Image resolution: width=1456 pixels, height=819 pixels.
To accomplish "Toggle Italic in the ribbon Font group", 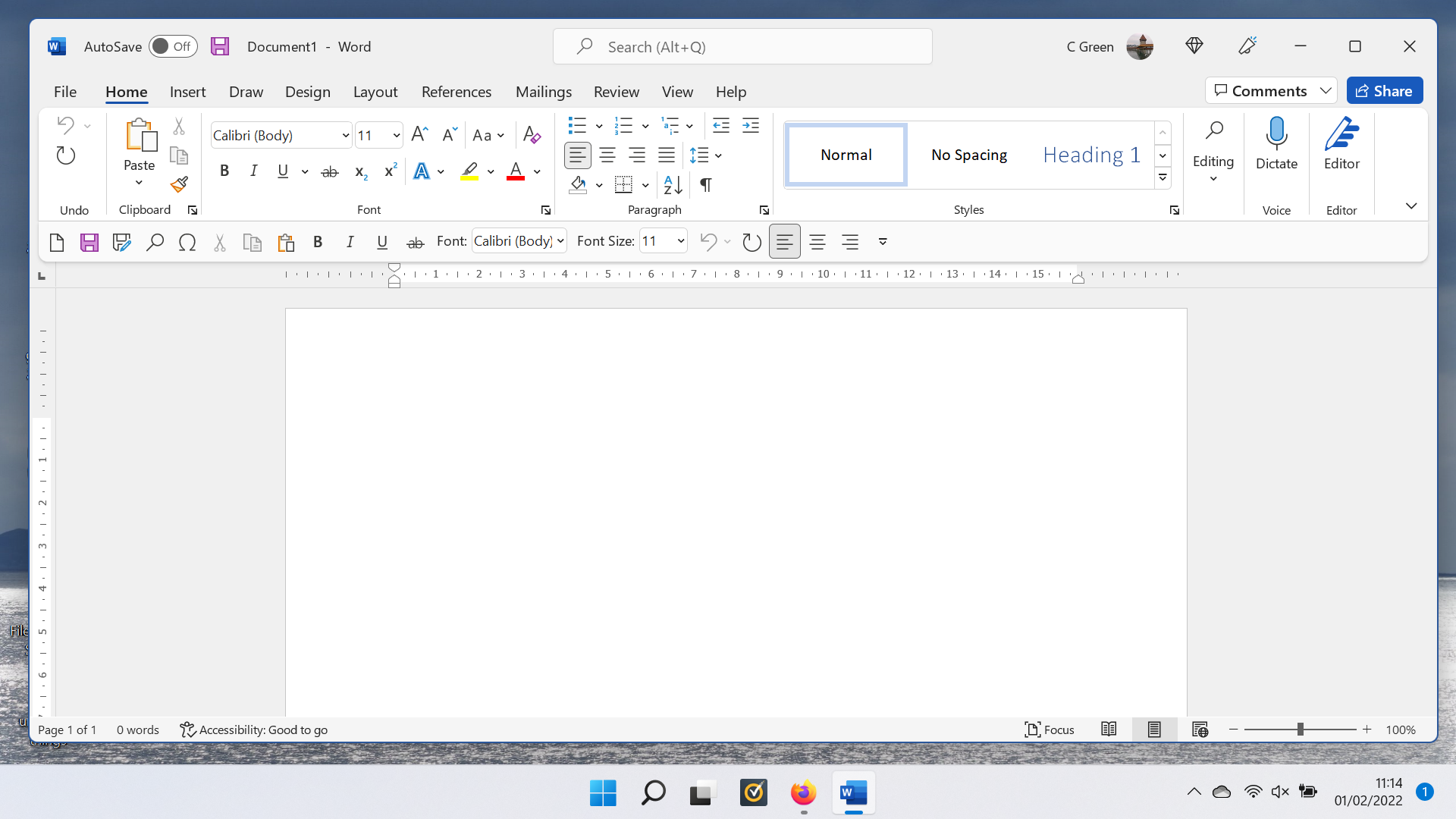I will pyautogui.click(x=253, y=171).
